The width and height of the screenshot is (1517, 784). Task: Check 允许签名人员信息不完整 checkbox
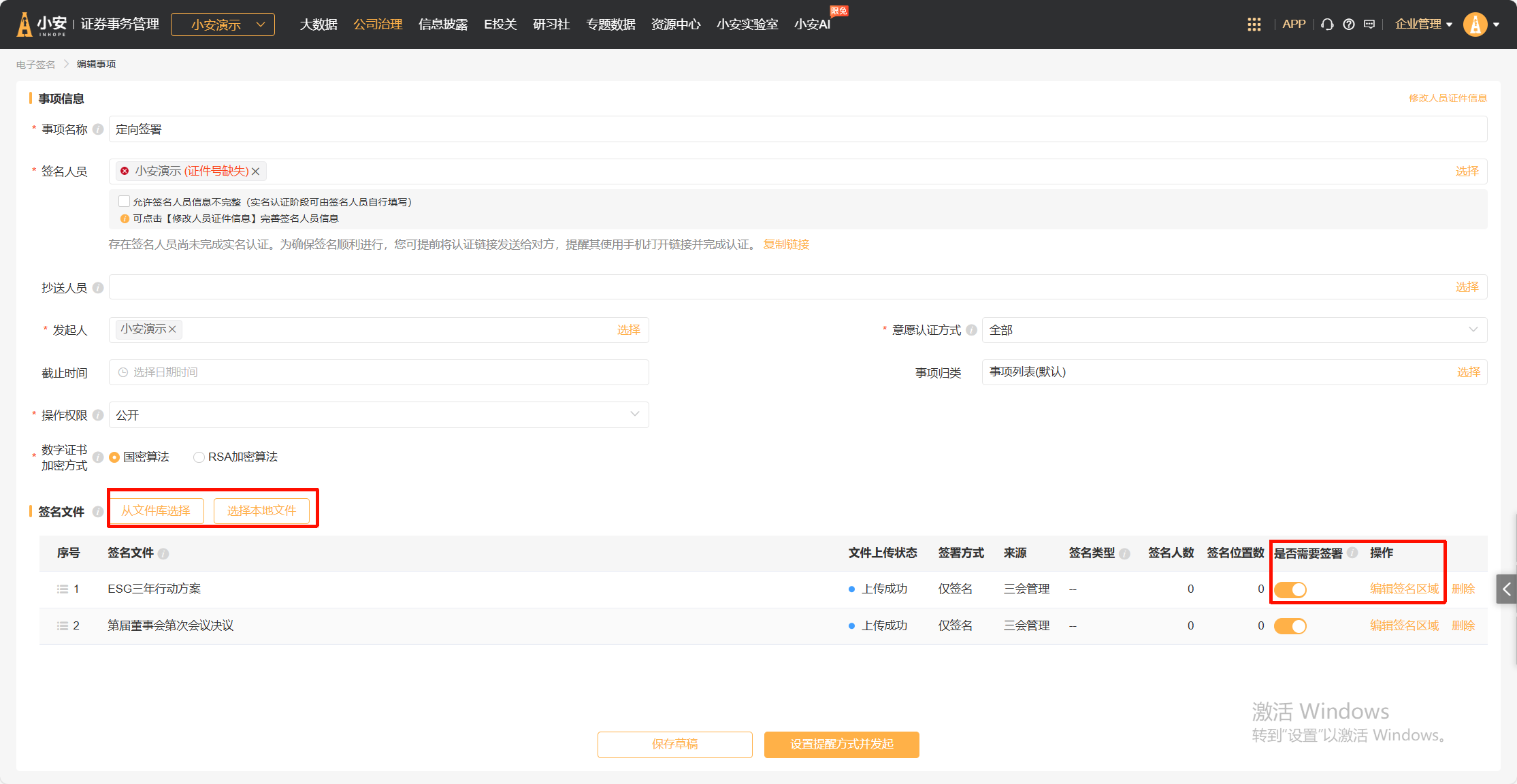point(124,201)
